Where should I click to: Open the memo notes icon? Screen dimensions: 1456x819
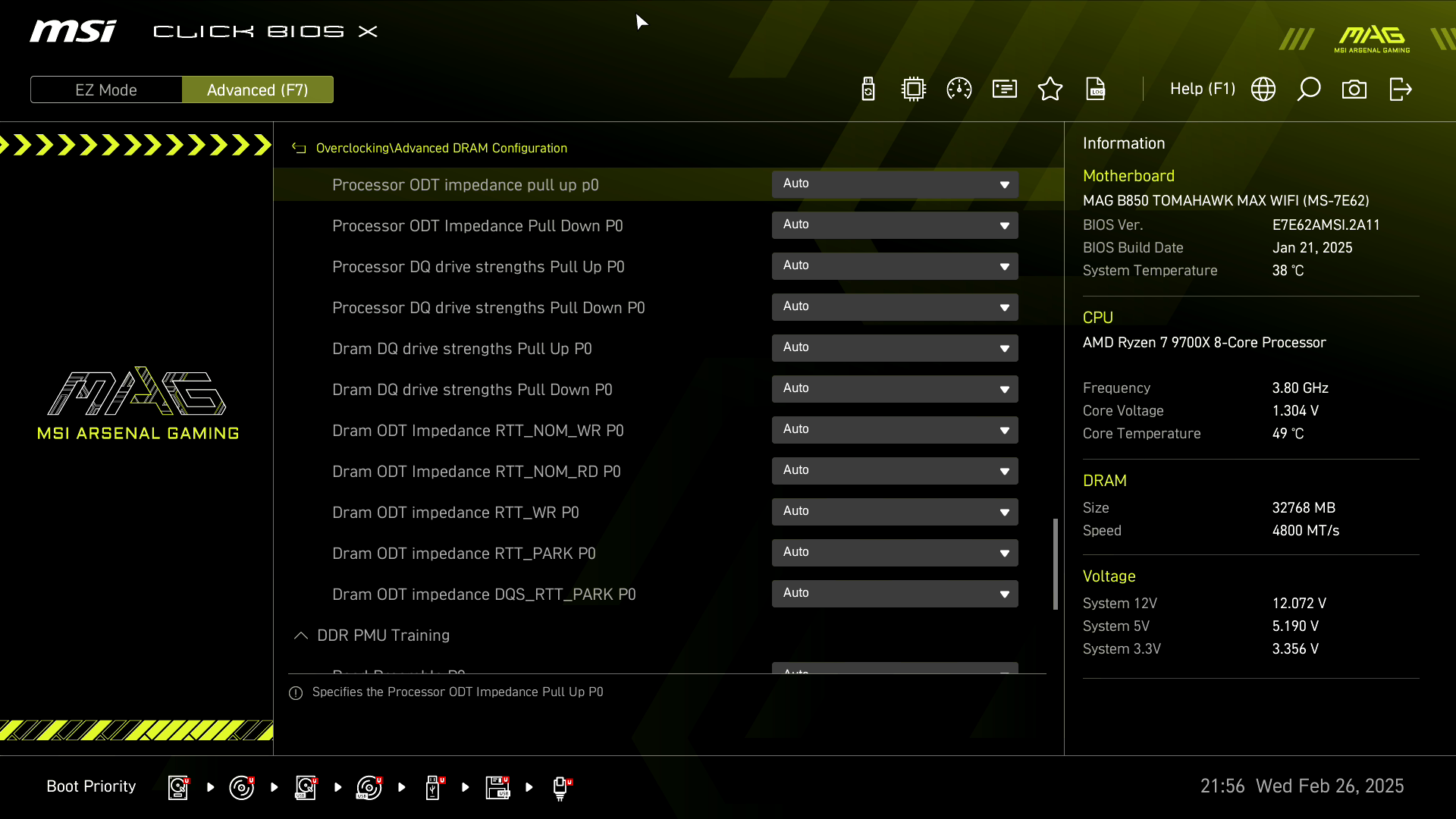click(1004, 89)
